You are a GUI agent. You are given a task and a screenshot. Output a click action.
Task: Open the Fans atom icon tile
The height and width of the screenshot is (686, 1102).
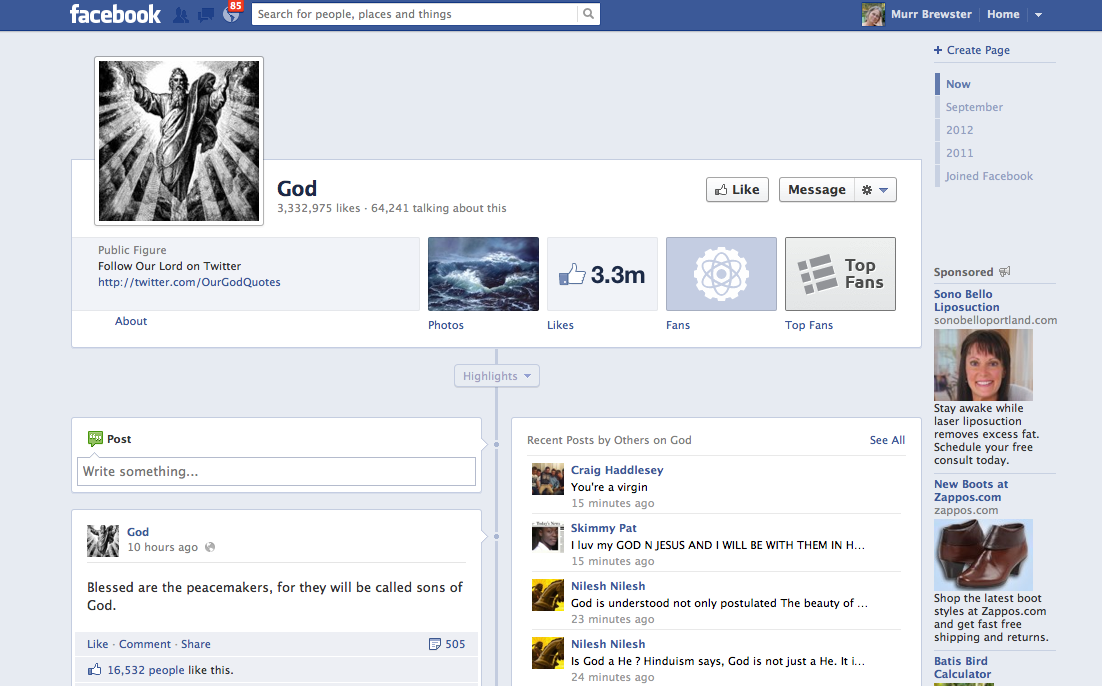[x=721, y=274]
